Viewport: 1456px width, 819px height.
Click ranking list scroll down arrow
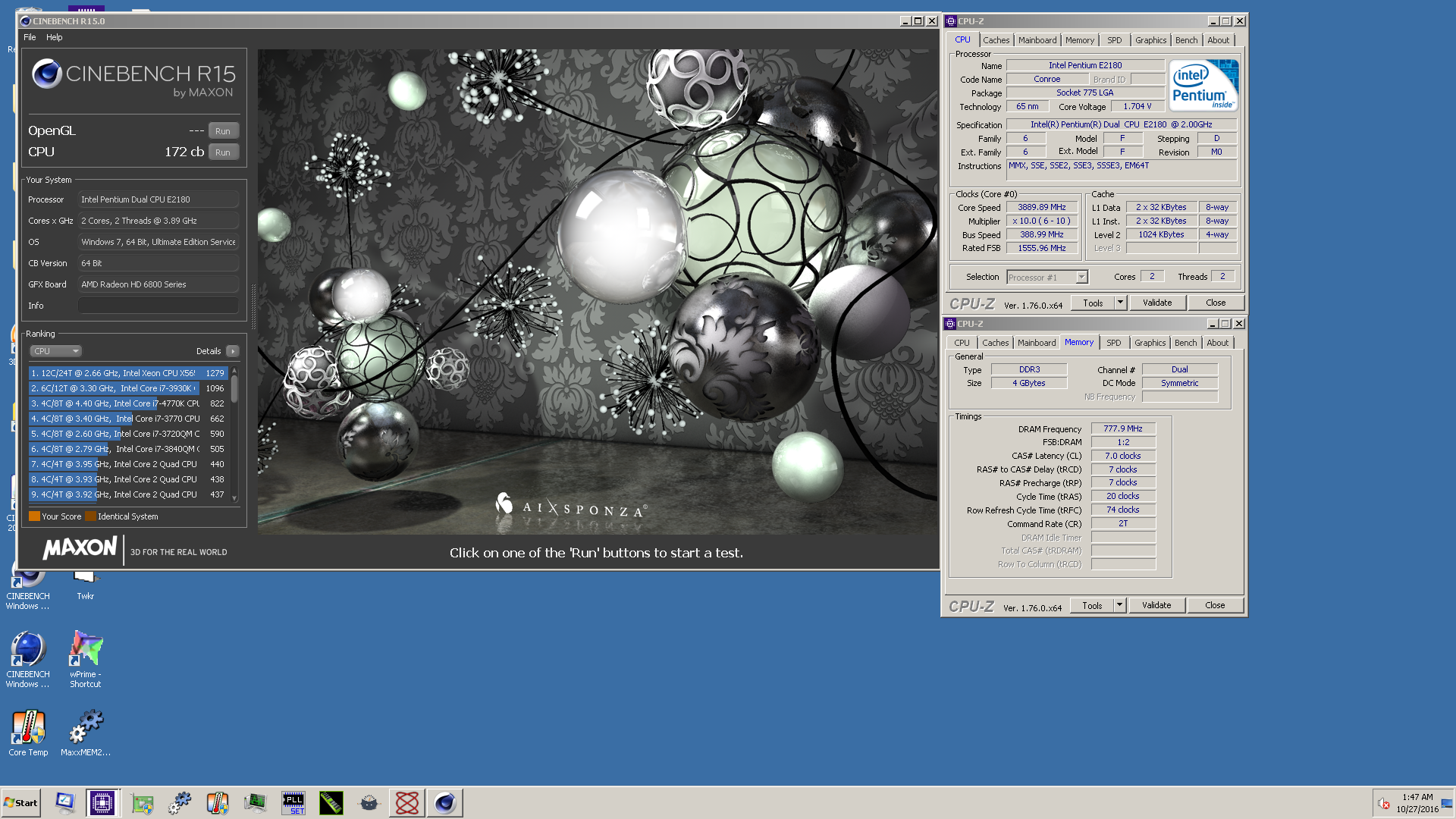234,498
